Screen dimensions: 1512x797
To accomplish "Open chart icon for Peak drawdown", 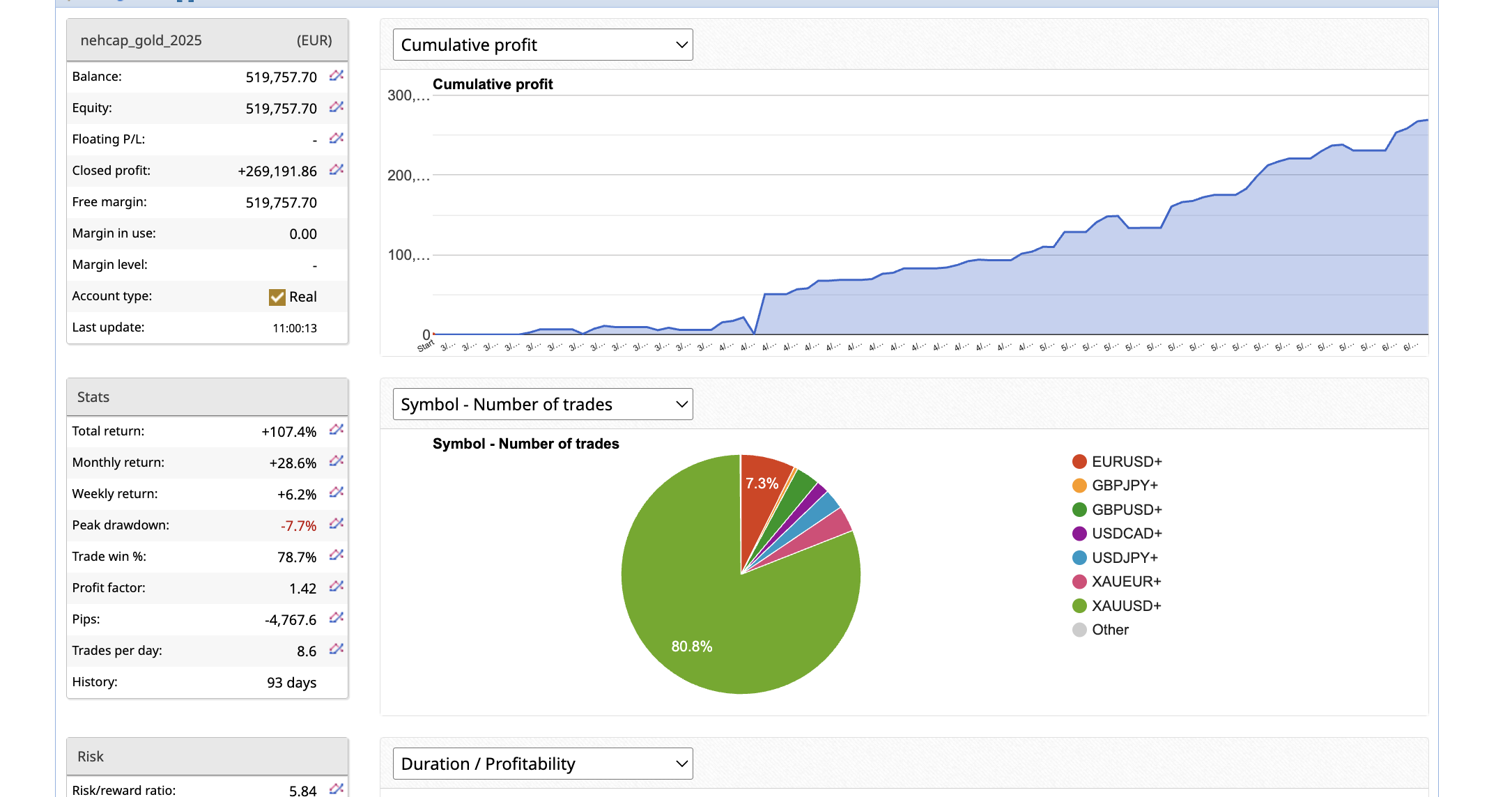I will pos(337,523).
